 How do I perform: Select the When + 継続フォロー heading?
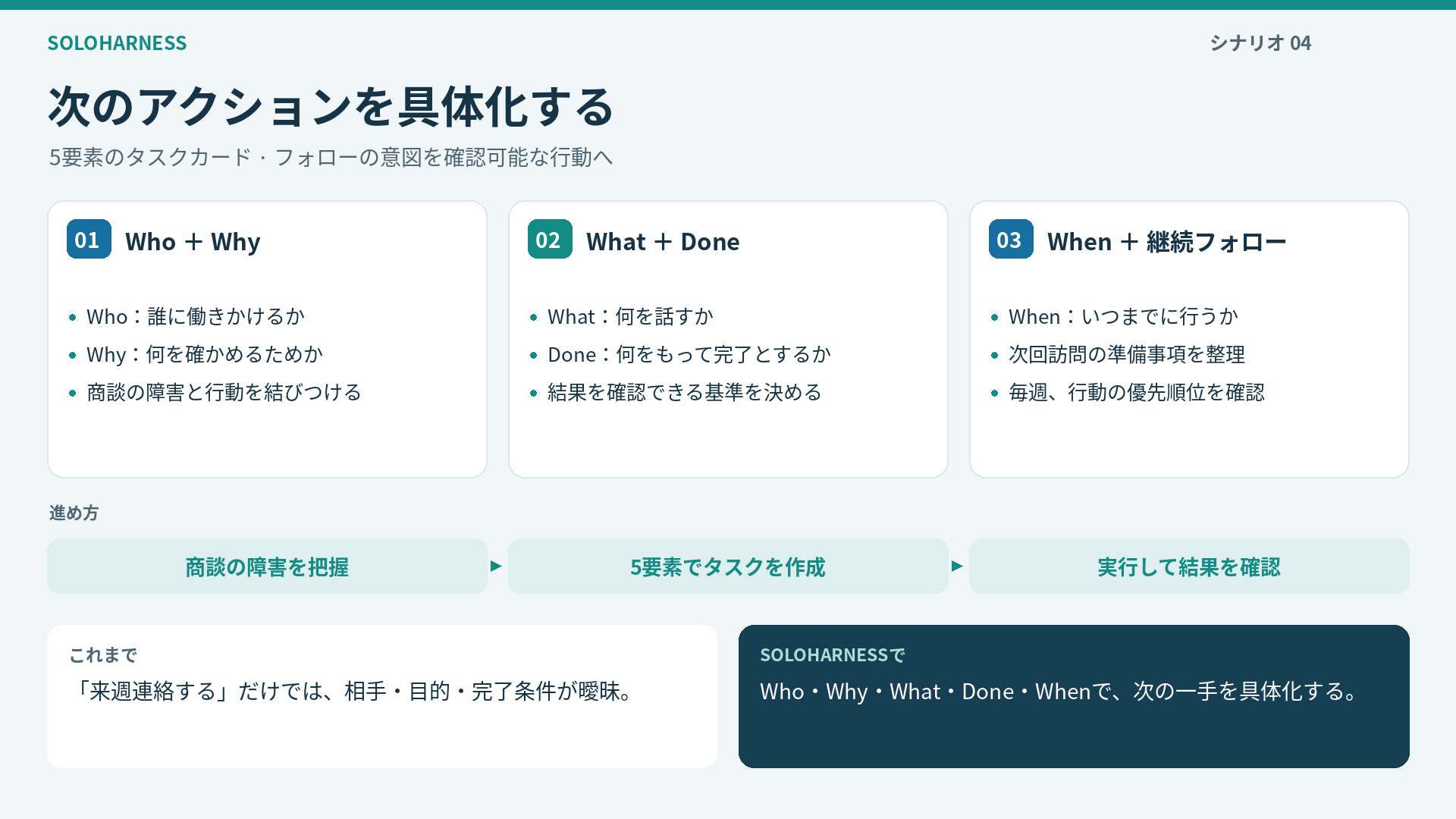(1167, 242)
